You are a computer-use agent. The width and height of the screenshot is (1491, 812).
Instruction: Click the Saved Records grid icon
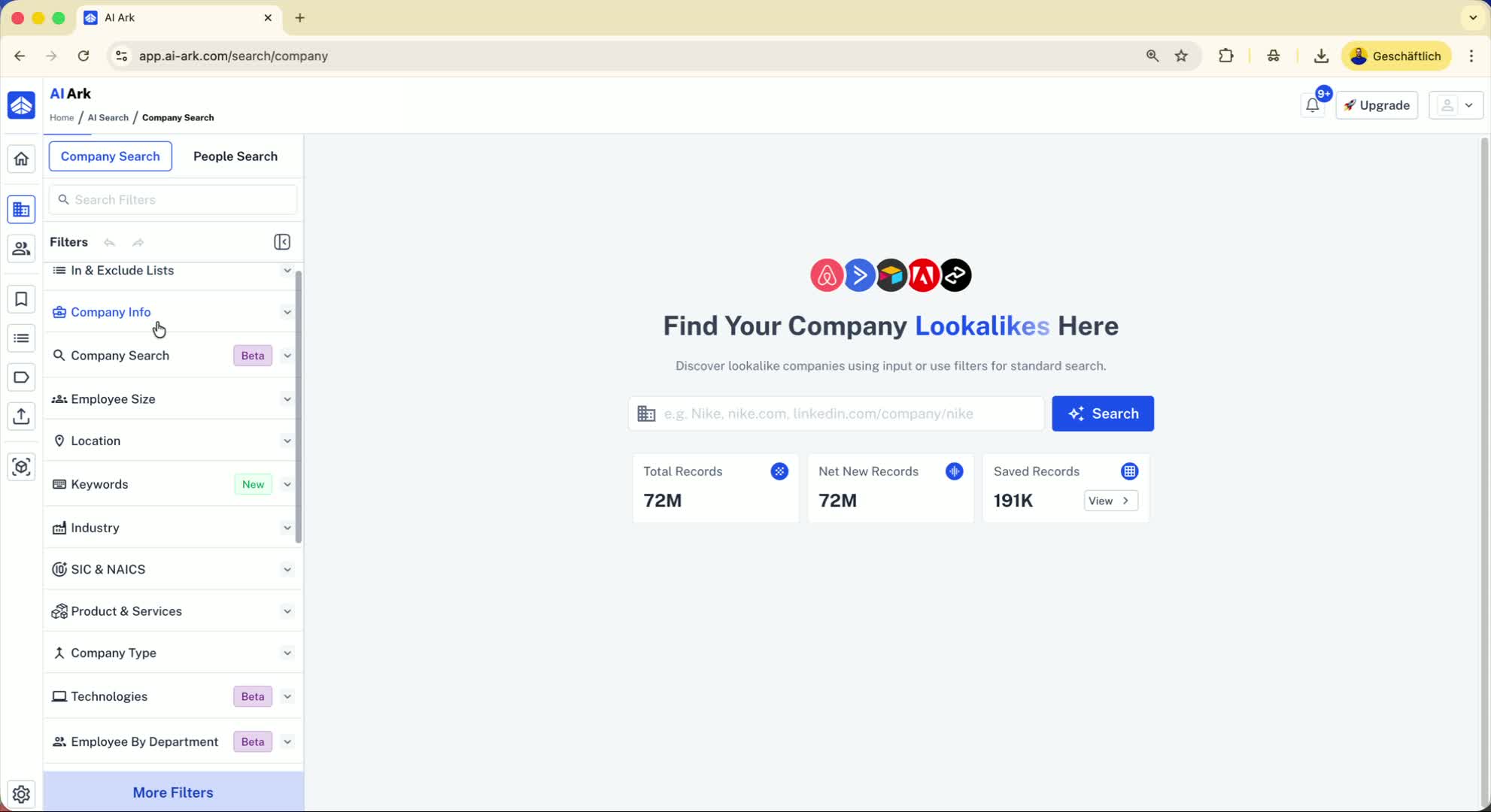point(1129,471)
